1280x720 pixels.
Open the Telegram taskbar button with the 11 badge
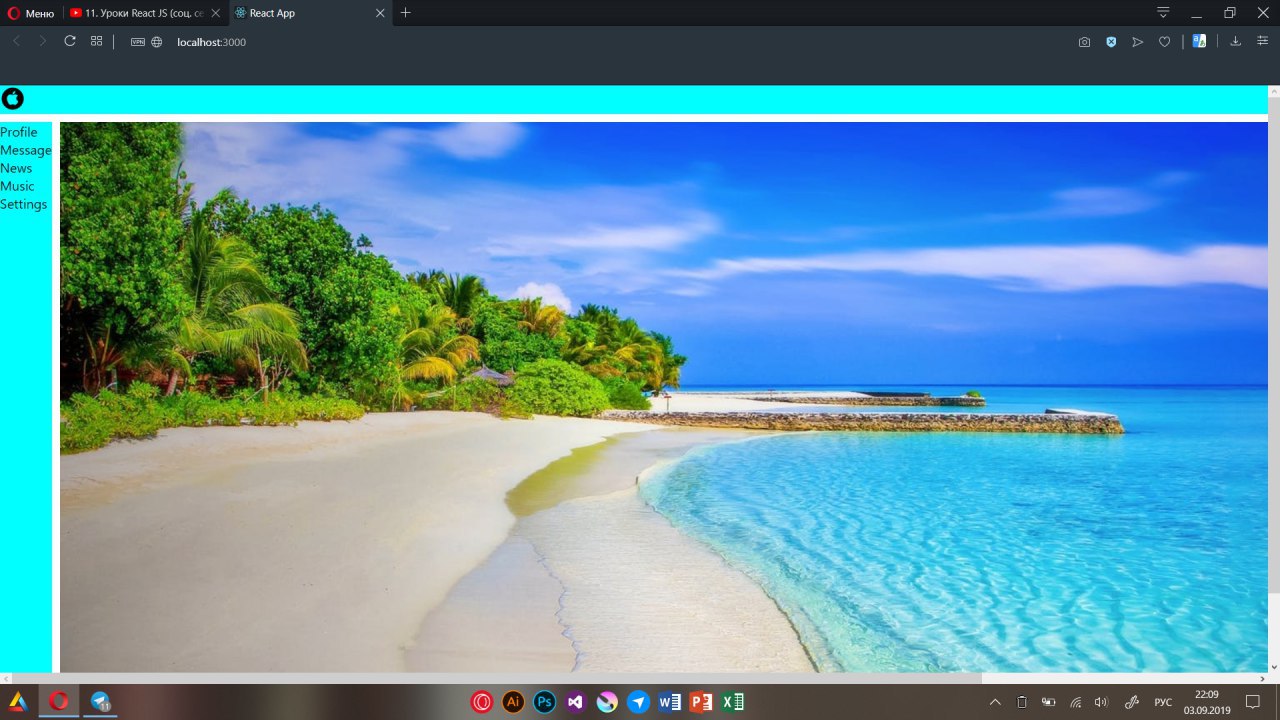point(100,701)
